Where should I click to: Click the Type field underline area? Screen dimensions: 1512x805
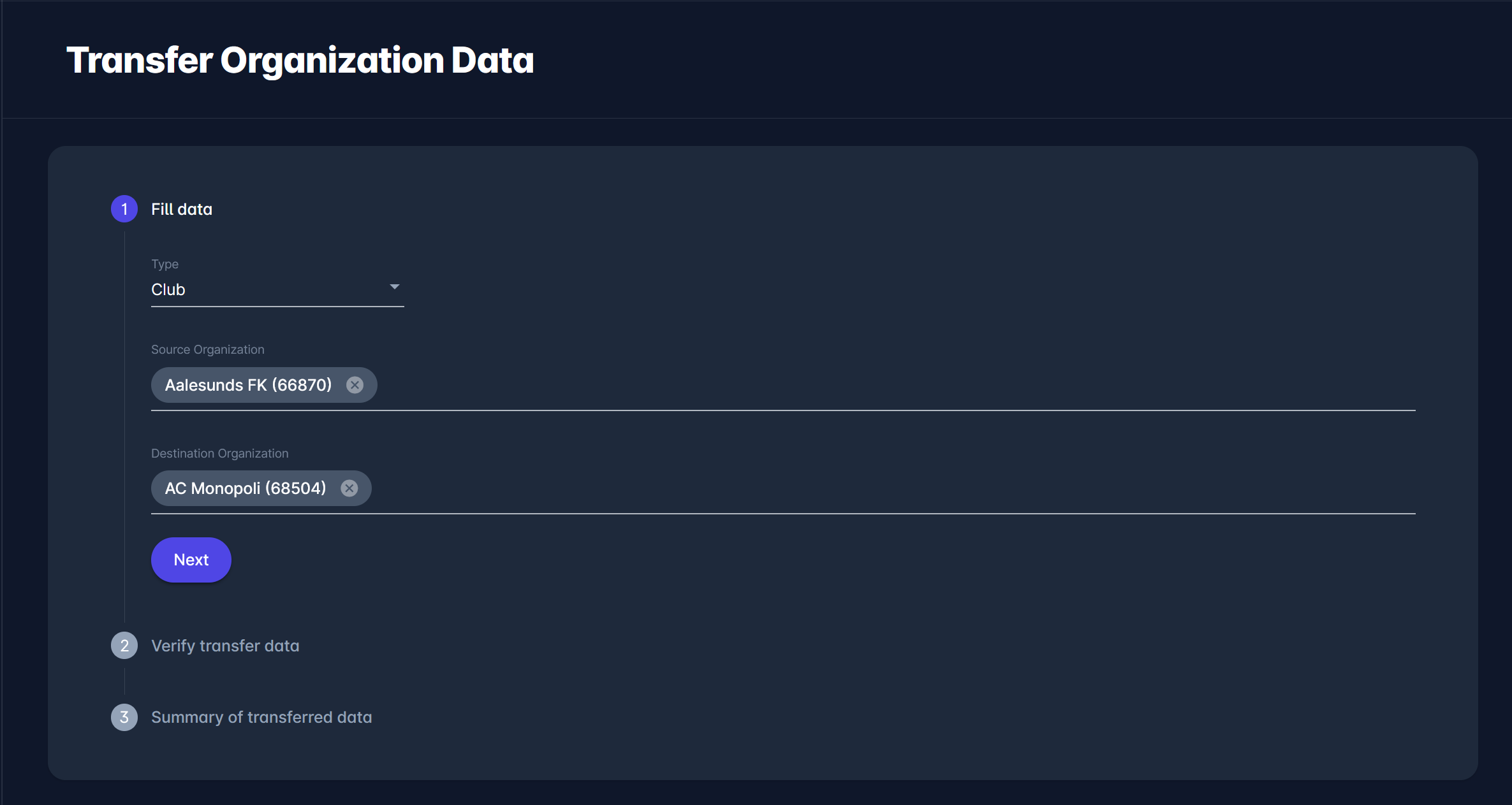pos(277,305)
